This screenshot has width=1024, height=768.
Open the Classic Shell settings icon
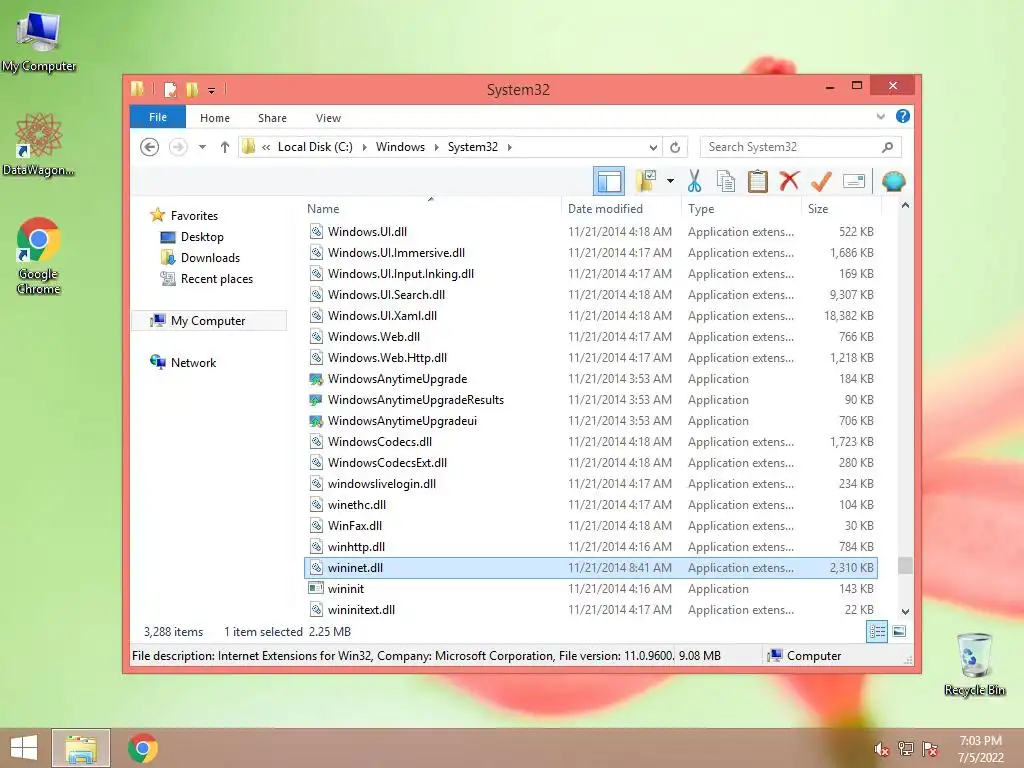893,181
